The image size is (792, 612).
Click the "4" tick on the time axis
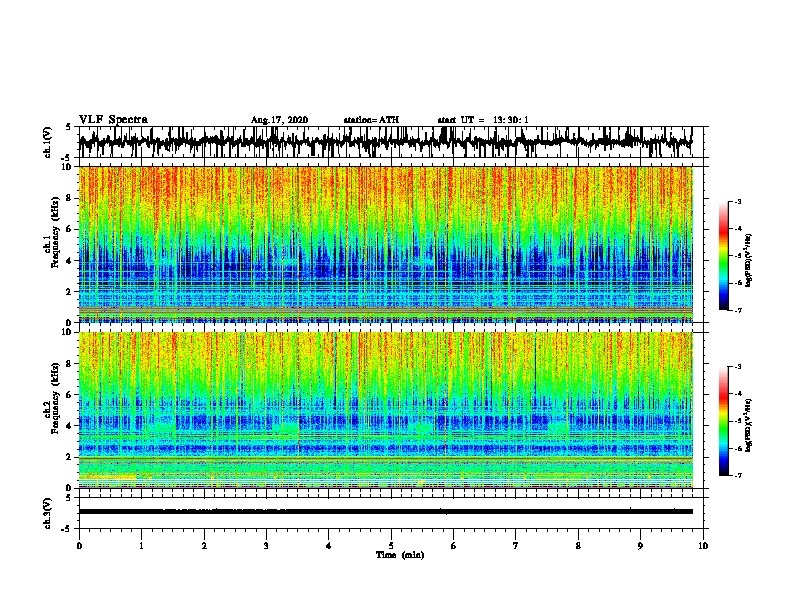tap(329, 546)
